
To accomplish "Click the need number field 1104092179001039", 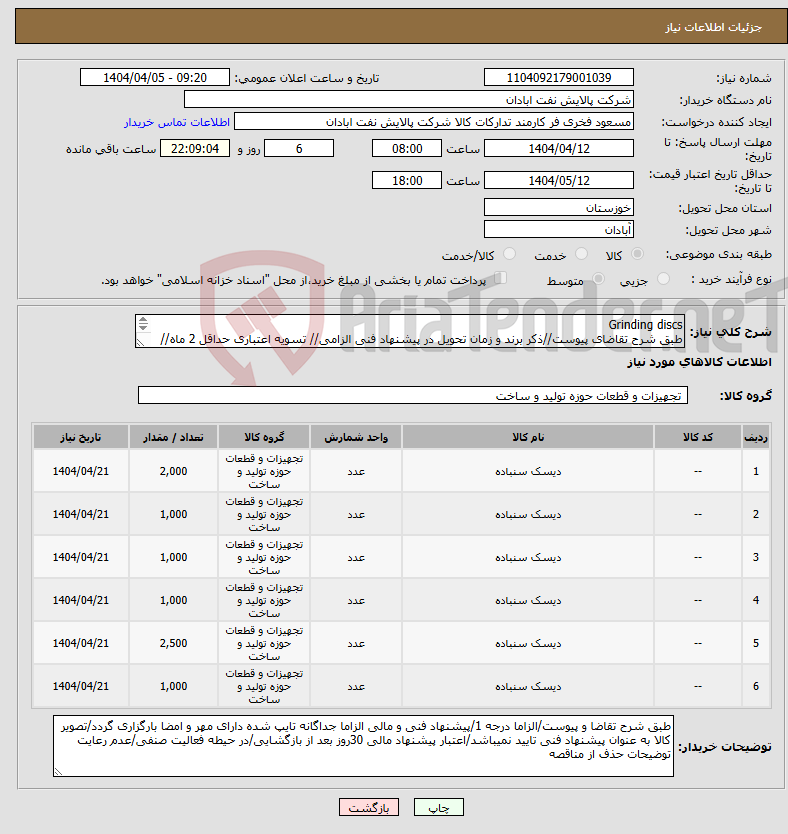I will pyautogui.click(x=559, y=78).
